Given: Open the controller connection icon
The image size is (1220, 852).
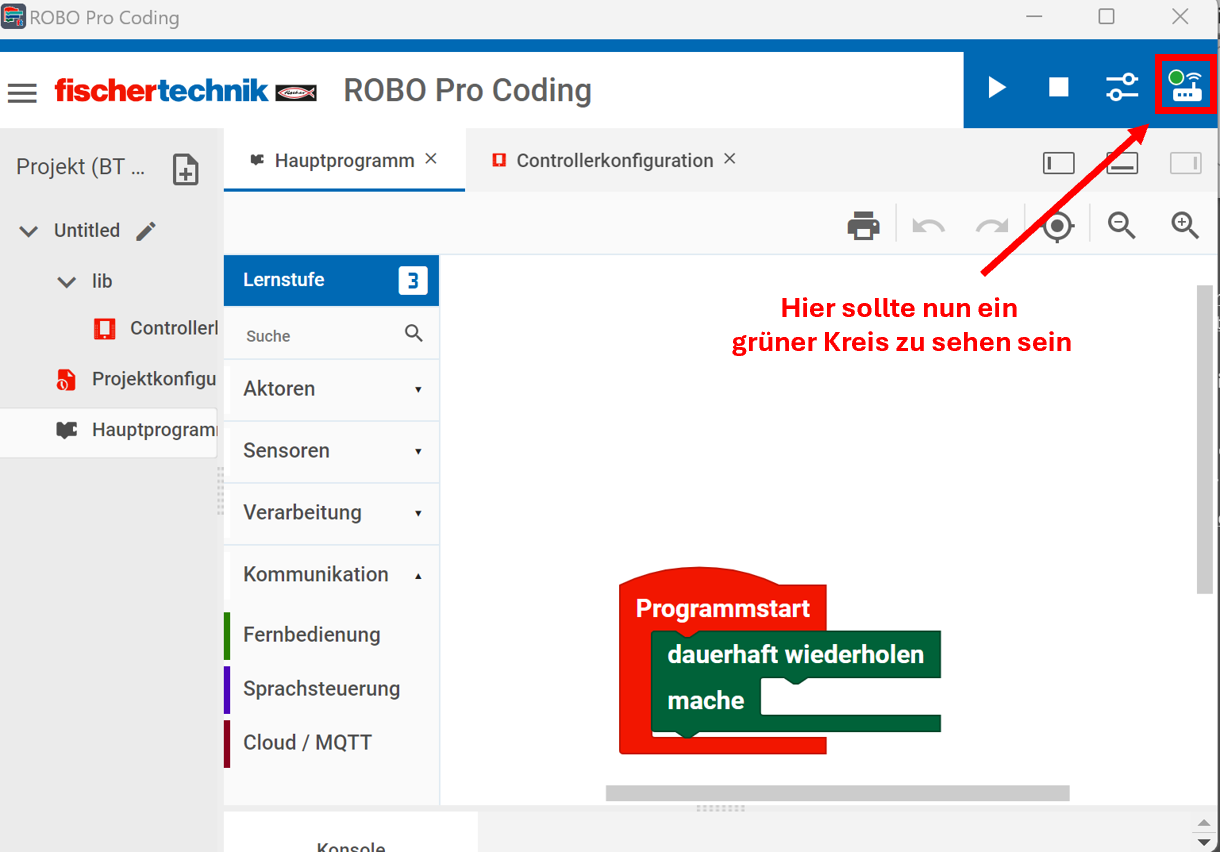Looking at the screenshot, I should (x=1186, y=86).
